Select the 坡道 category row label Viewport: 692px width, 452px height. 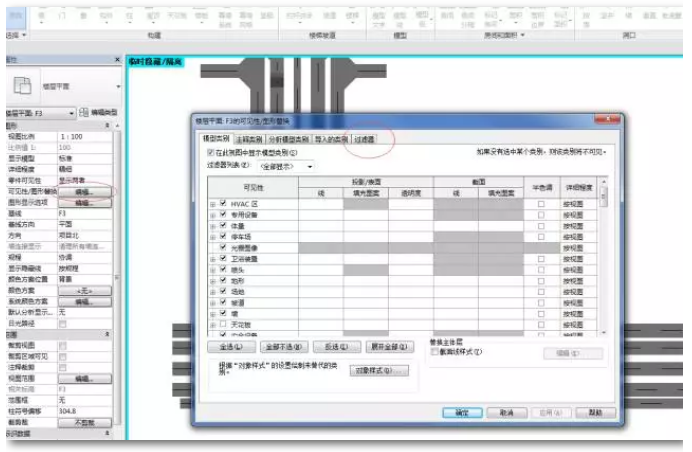pos(237,303)
